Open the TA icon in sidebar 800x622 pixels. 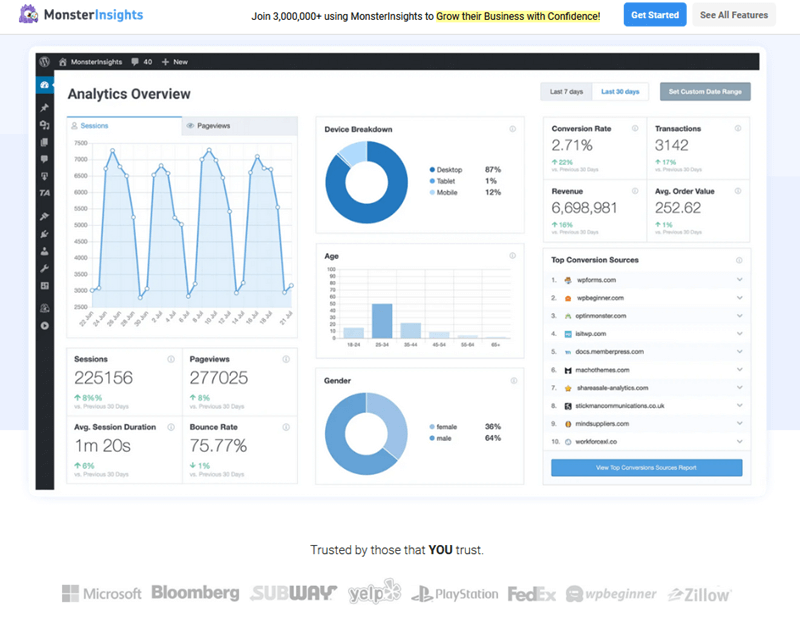(44, 192)
